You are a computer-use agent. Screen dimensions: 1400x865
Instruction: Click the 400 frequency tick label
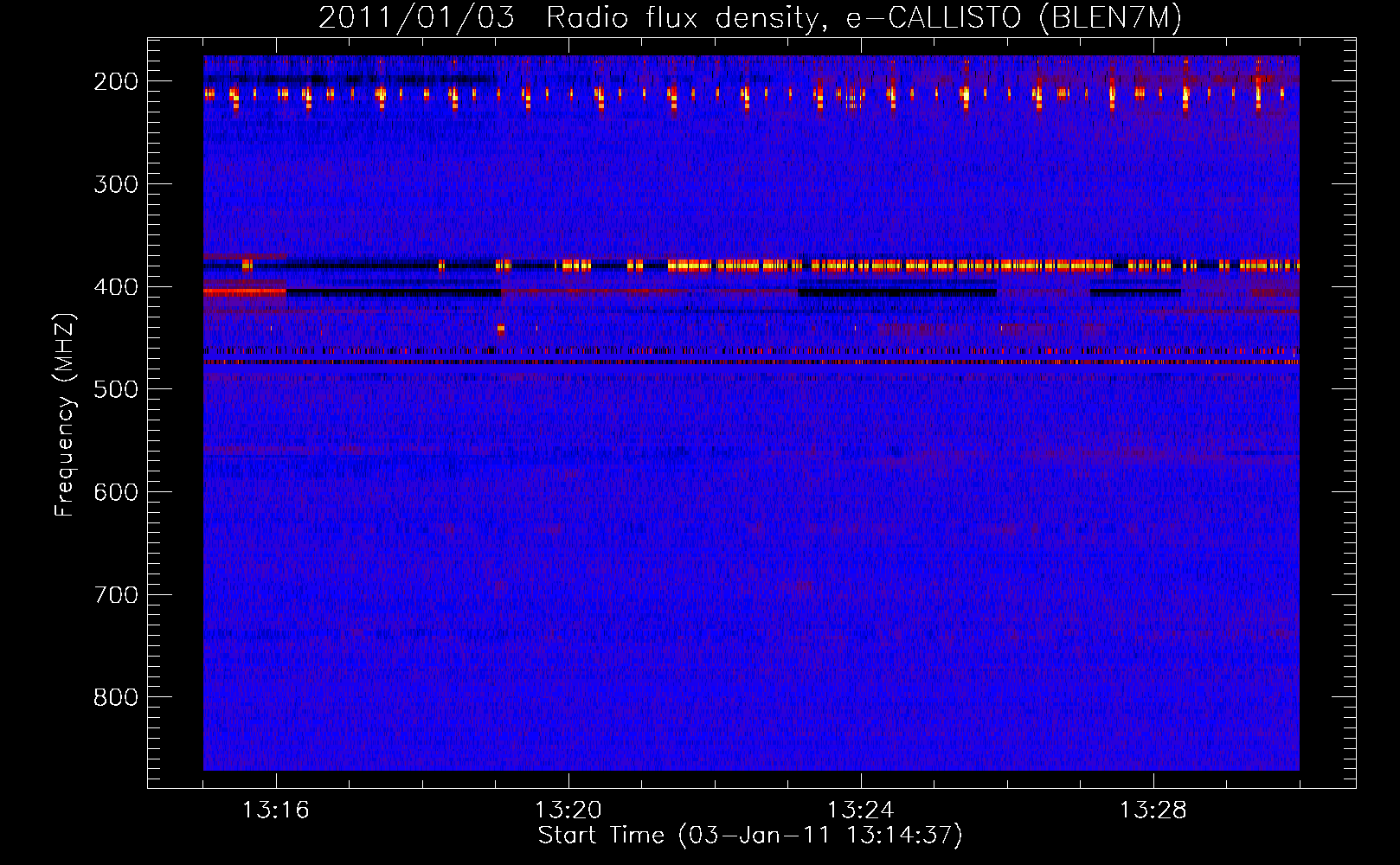pyautogui.click(x=116, y=287)
